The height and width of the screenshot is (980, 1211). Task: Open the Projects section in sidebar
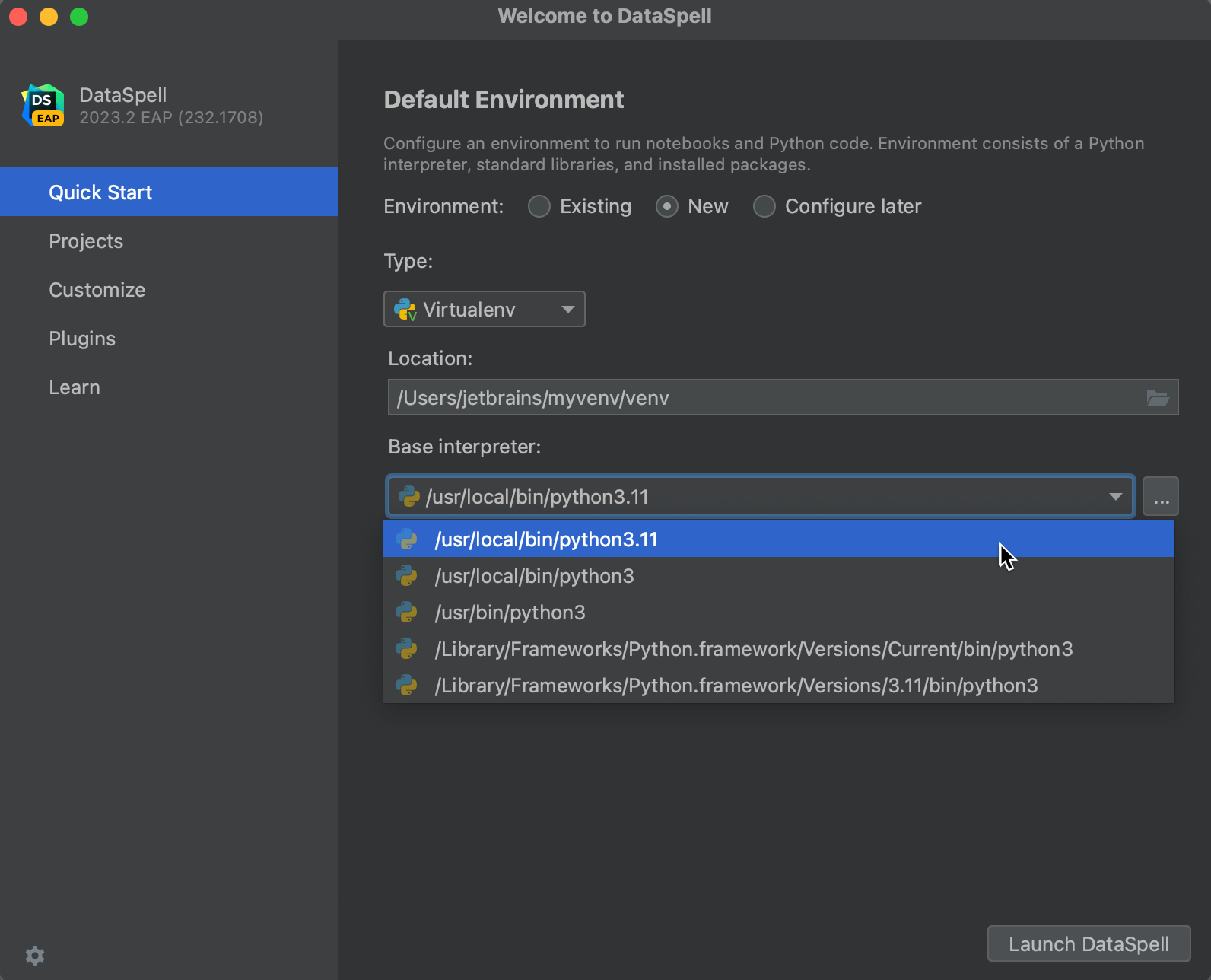click(86, 241)
